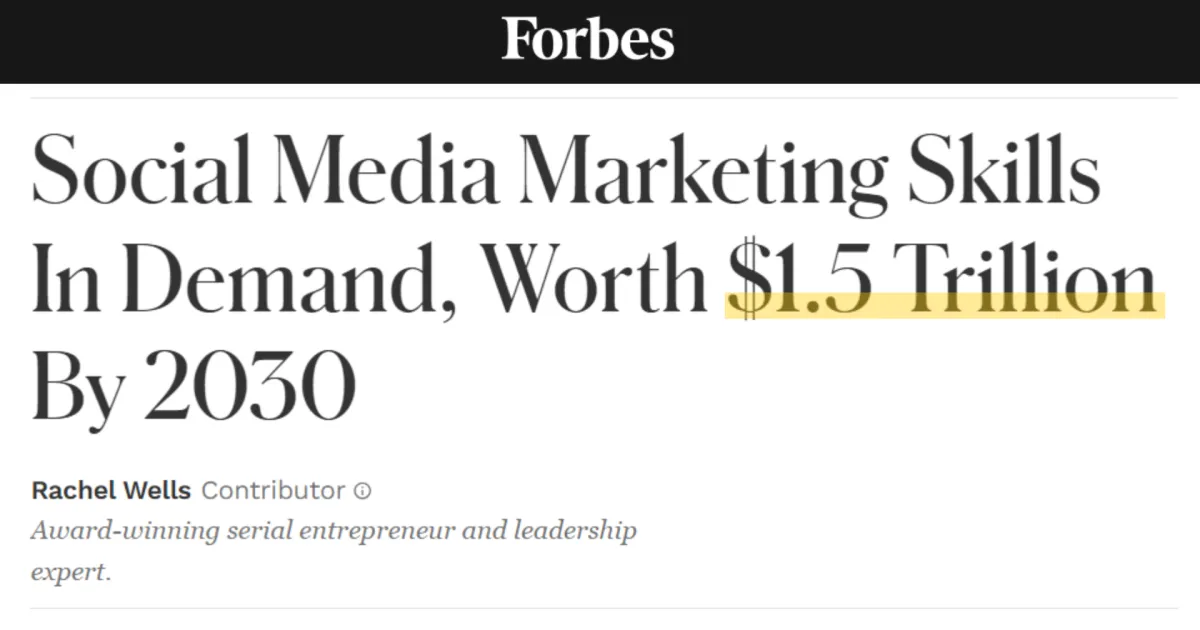
Task: Click the Contributor label
Action: [273, 491]
